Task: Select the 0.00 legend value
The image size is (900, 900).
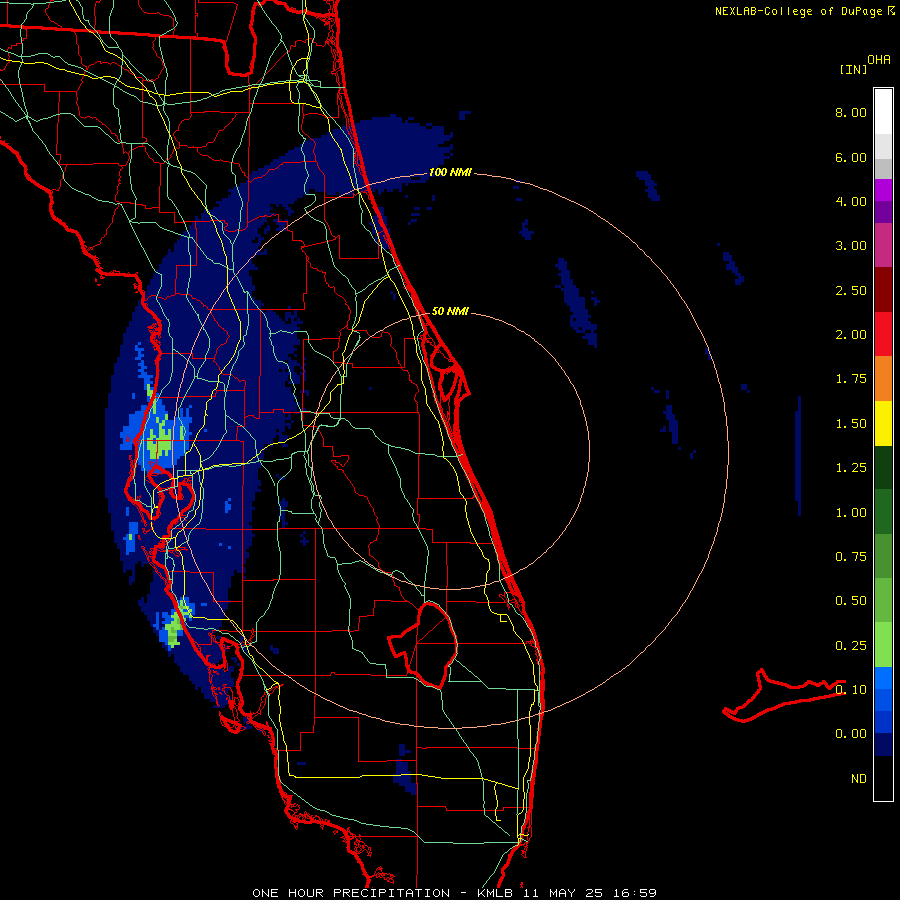Action: [851, 734]
